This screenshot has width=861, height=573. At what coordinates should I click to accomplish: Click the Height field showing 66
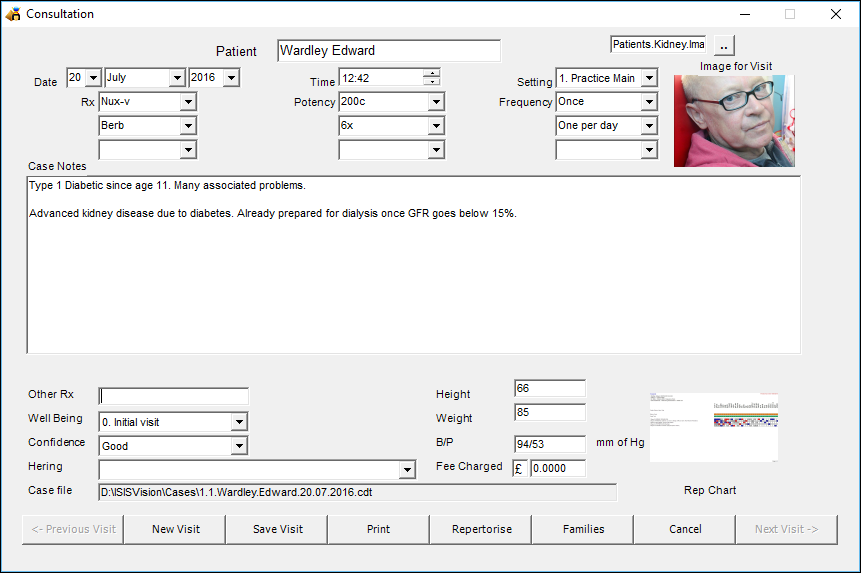[x=550, y=388]
